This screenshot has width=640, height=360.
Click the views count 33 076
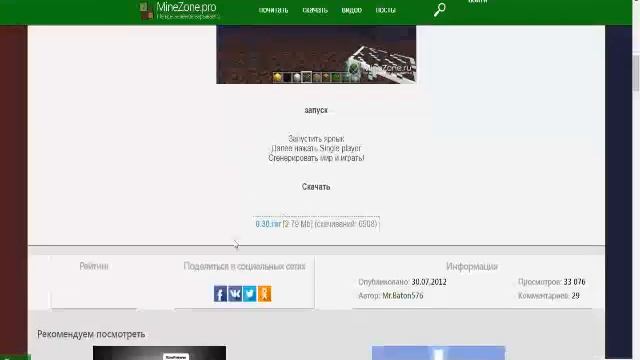(x=575, y=282)
